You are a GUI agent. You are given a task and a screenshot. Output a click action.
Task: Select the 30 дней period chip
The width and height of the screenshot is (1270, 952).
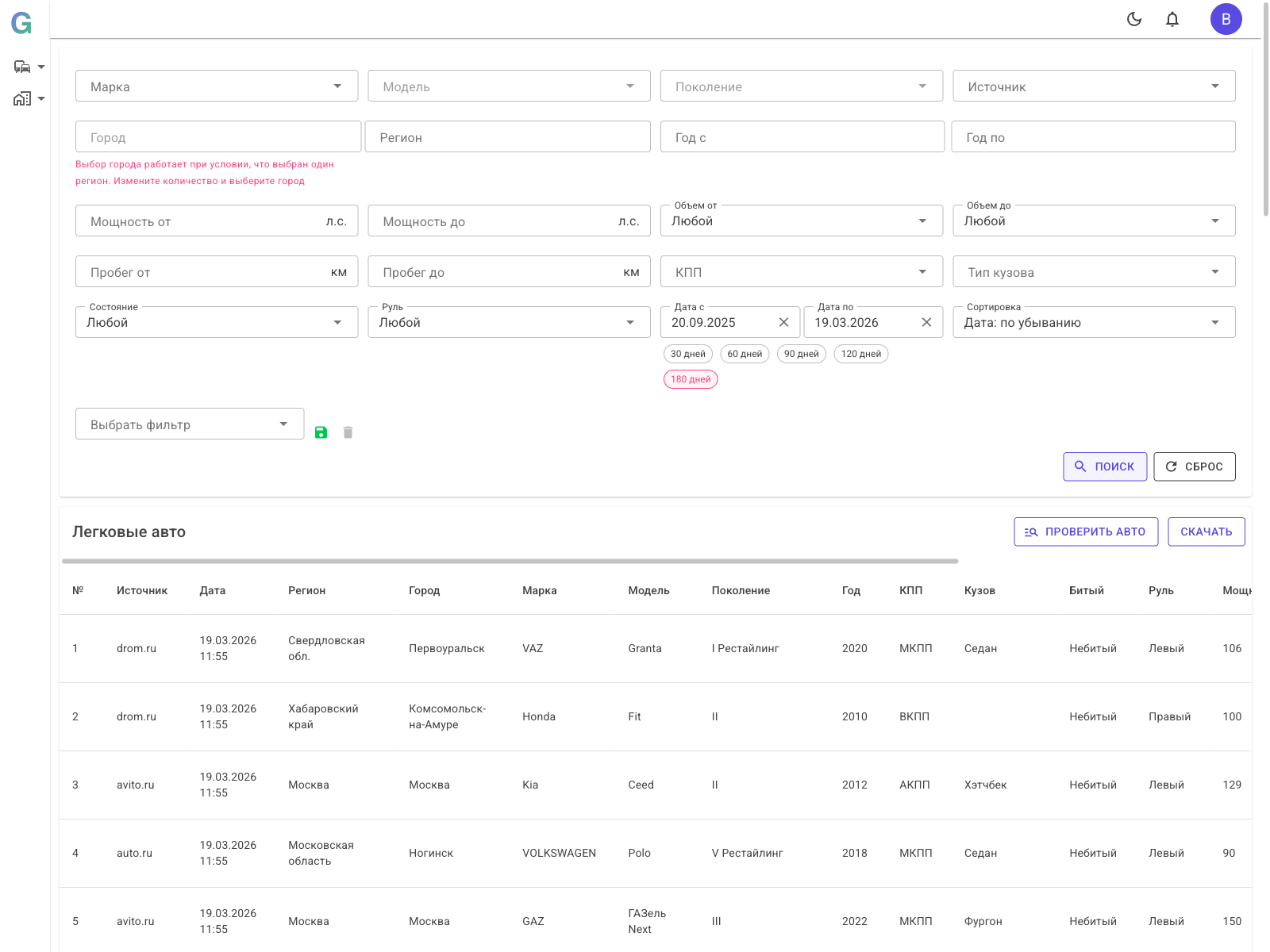pyautogui.click(x=687, y=354)
